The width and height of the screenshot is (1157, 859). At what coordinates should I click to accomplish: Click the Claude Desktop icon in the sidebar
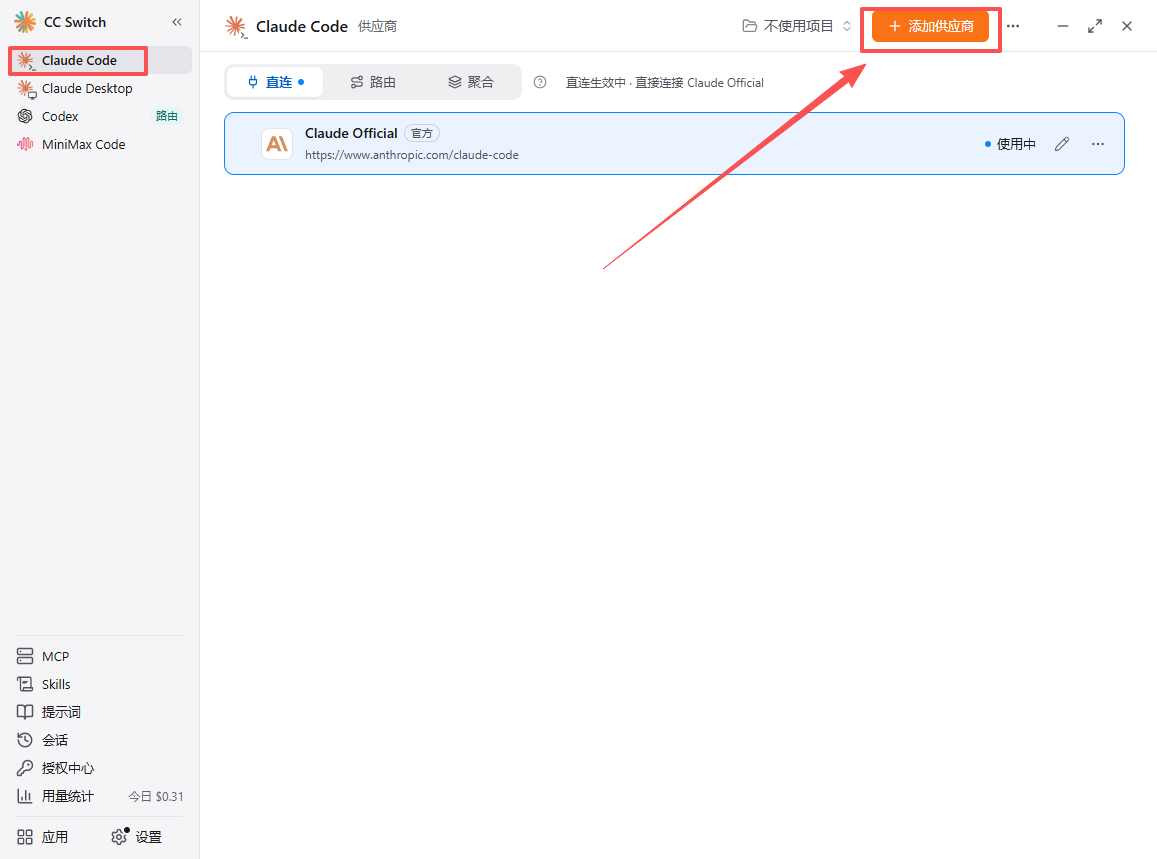pyautogui.click(x=26, y=89)
